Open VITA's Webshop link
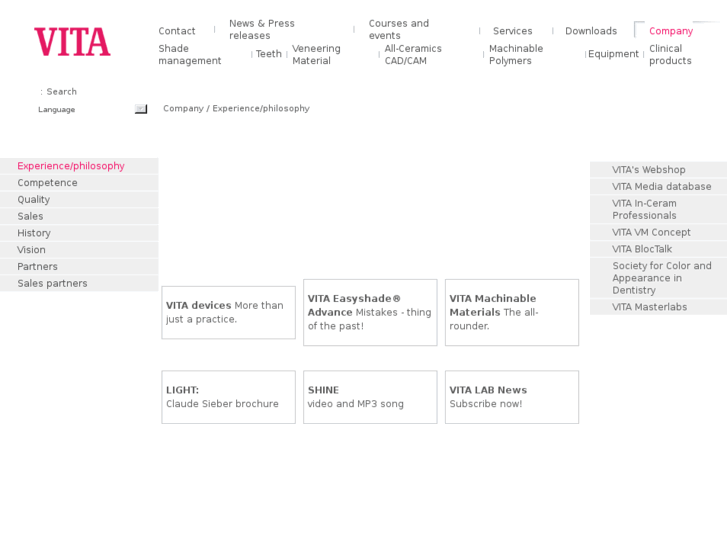 649,170
